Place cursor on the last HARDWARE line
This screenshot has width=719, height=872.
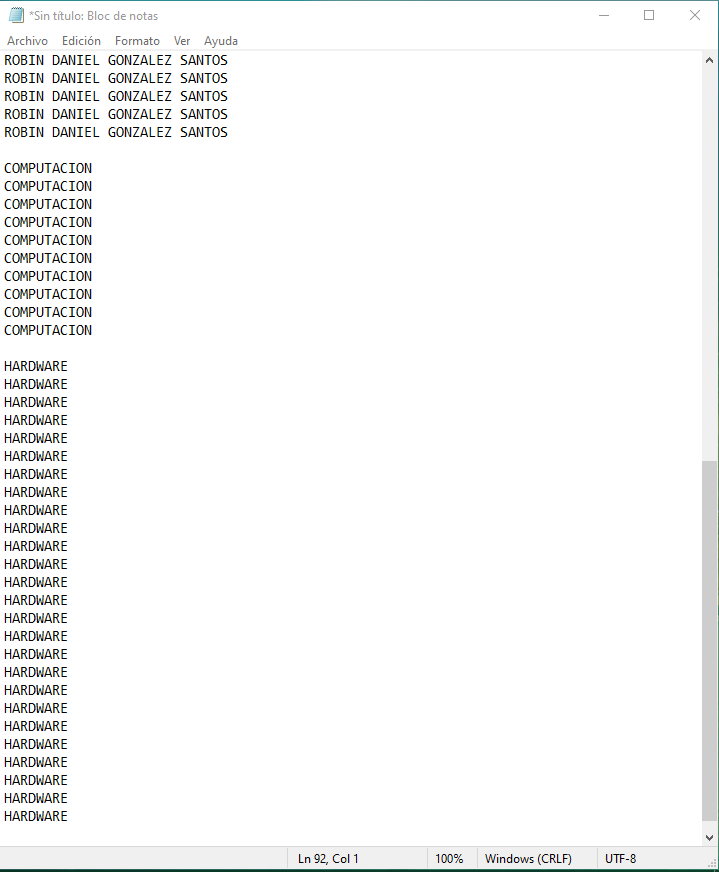(x=36, y=816)
